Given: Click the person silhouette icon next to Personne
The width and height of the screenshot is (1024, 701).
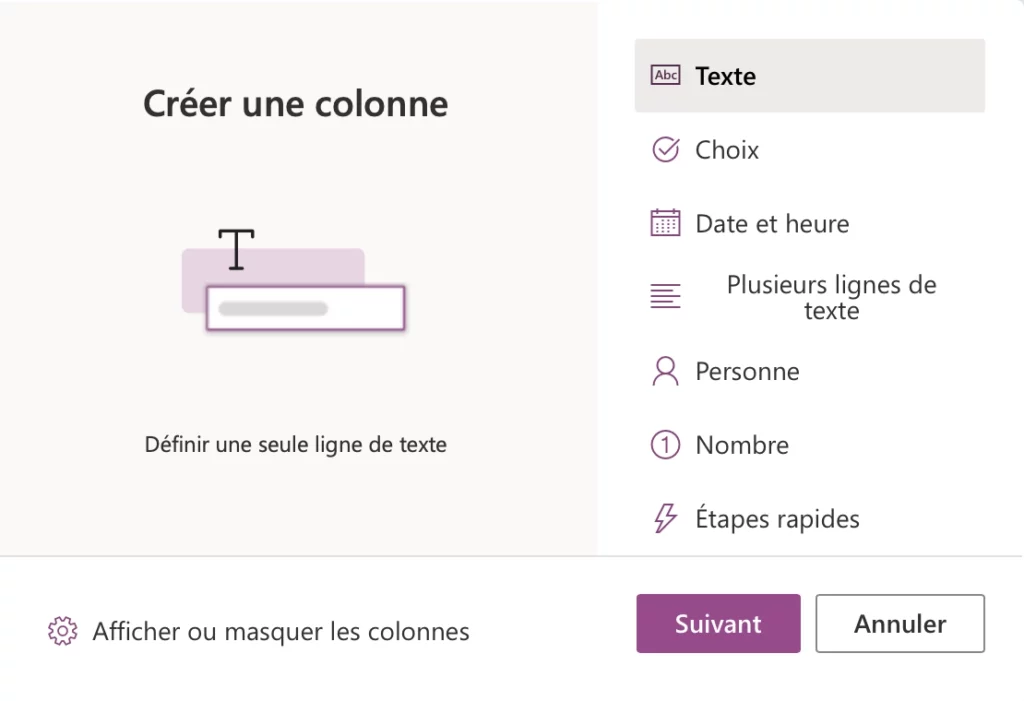Looking at the screenshot, I should click(664, 370).
